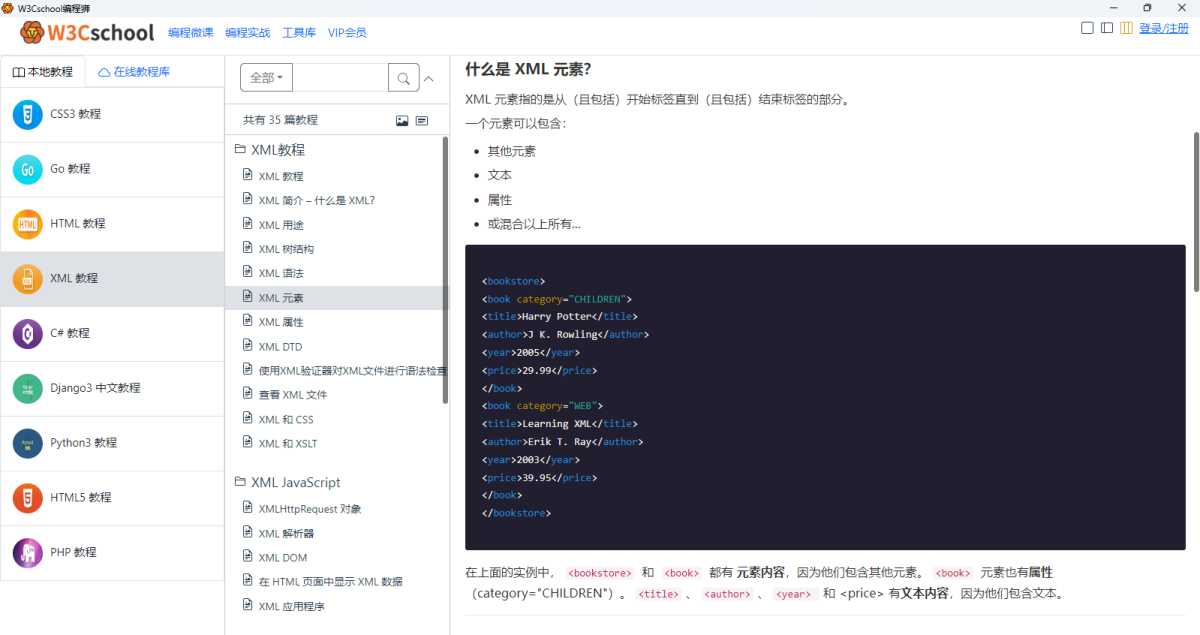Open the CSS3 tutorial icon
Viewport: 1200px width, 635px height.
28,114
